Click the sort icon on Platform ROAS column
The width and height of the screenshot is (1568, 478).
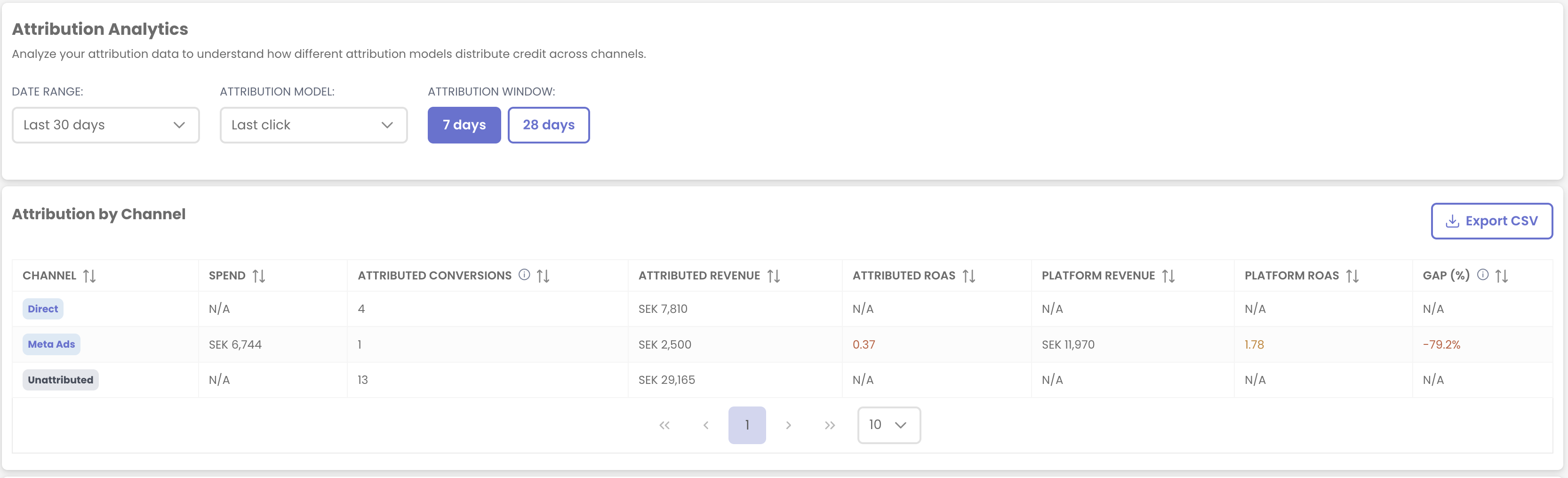(x=1352, y=275)
